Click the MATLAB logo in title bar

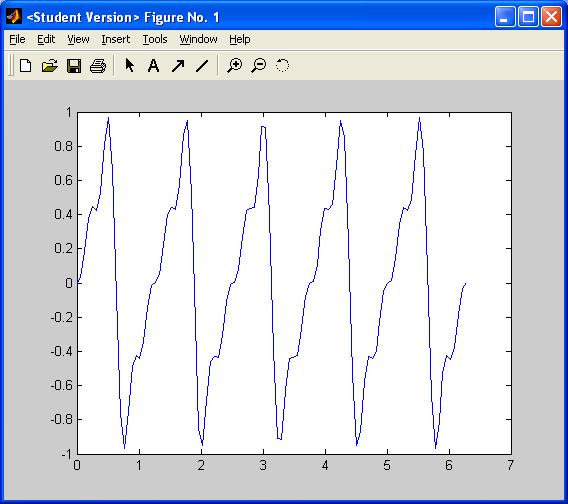click(x=14, y=17)
